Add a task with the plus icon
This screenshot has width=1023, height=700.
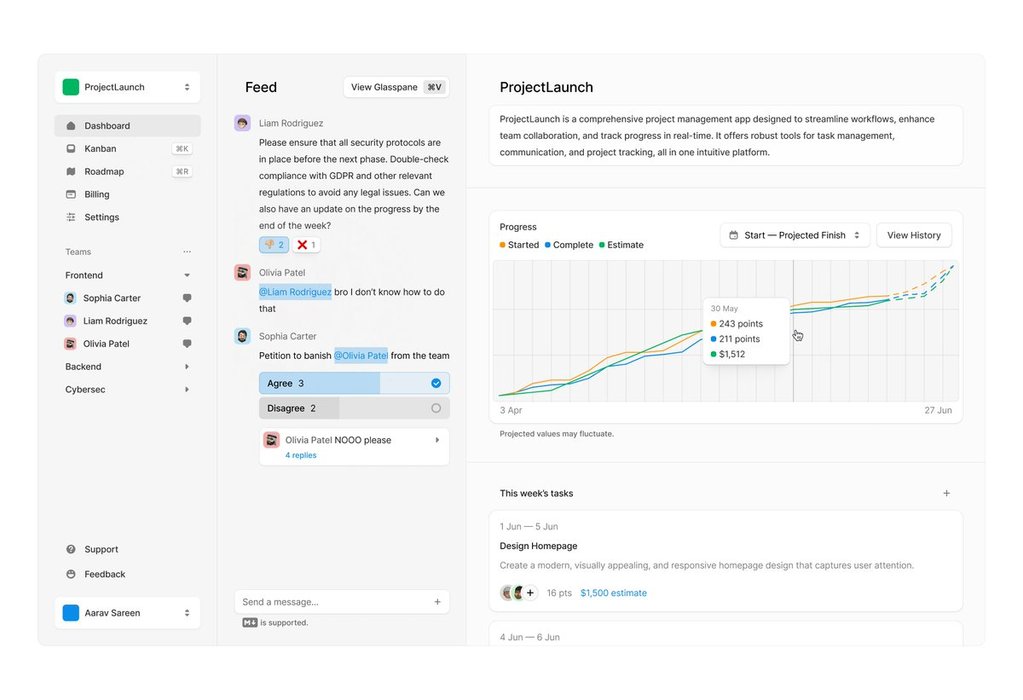[x=946, y=493]
